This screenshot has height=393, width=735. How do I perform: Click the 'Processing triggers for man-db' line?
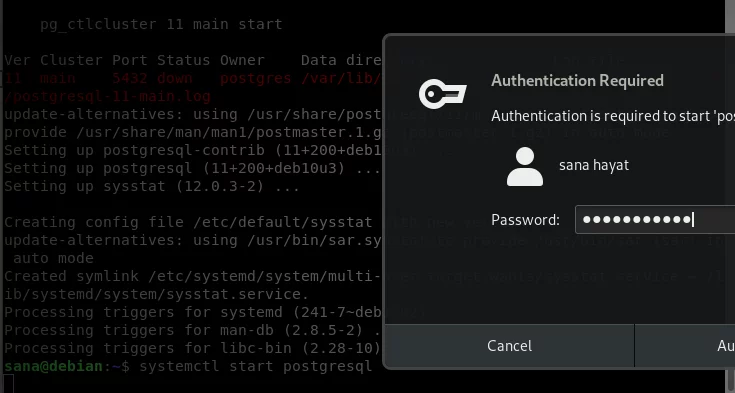[x=192, y=330]
